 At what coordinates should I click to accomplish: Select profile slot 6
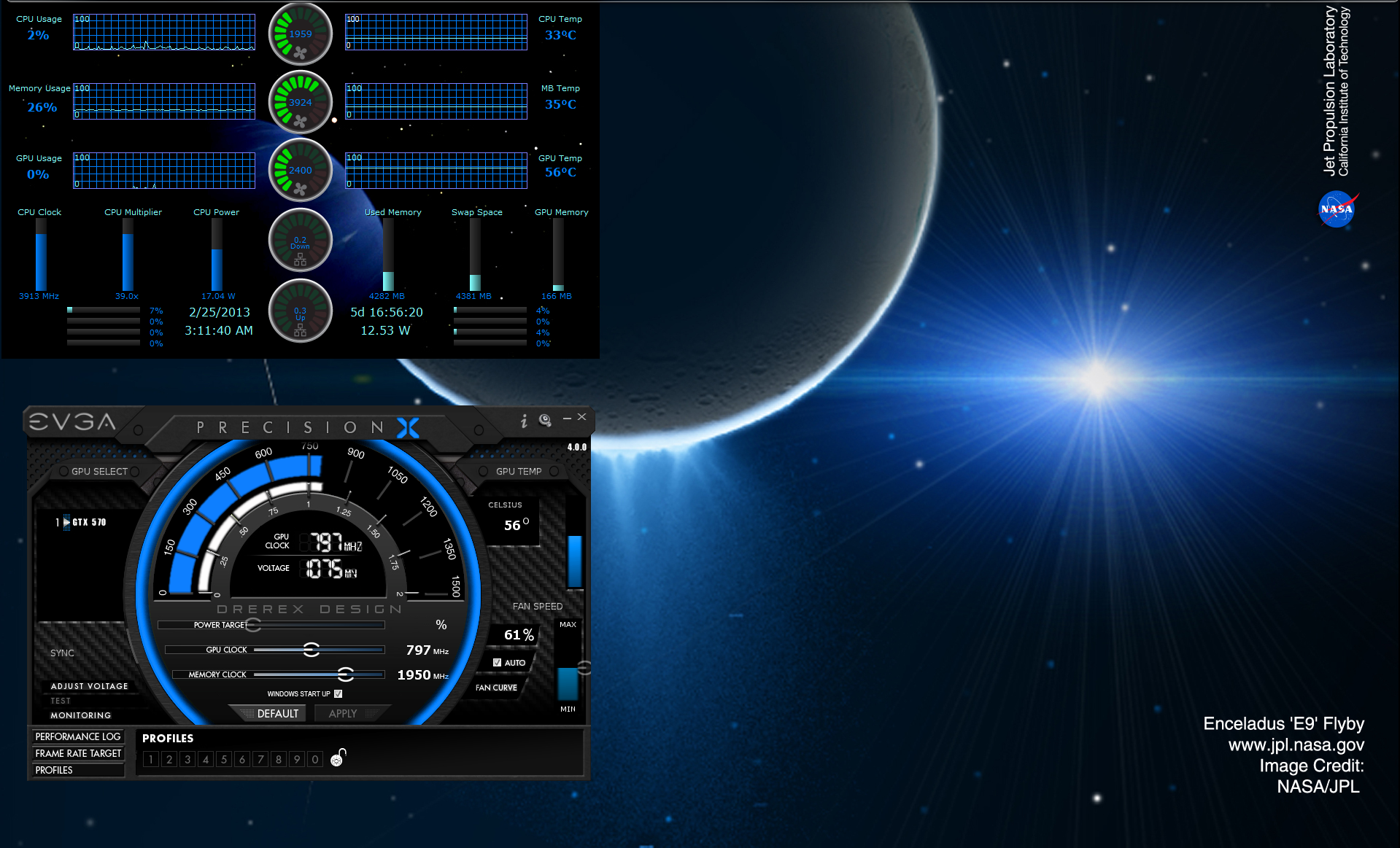242,759
